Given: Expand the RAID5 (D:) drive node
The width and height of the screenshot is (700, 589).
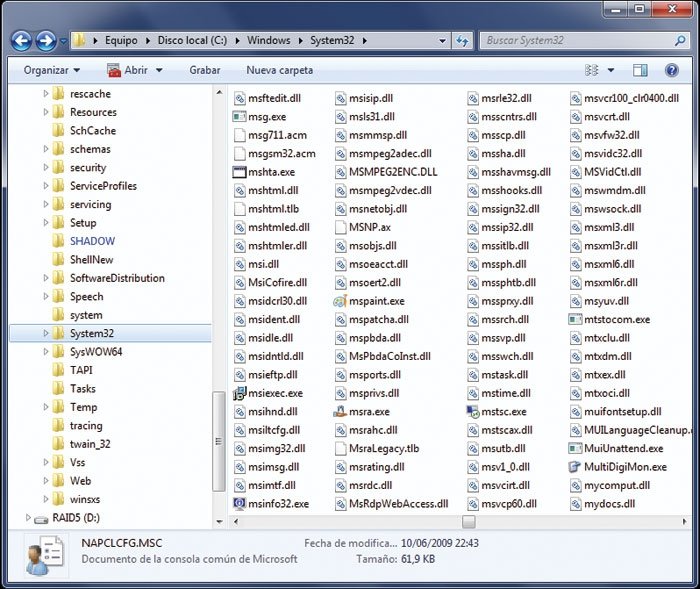Looking at the screenshot, I should [28, 518].
